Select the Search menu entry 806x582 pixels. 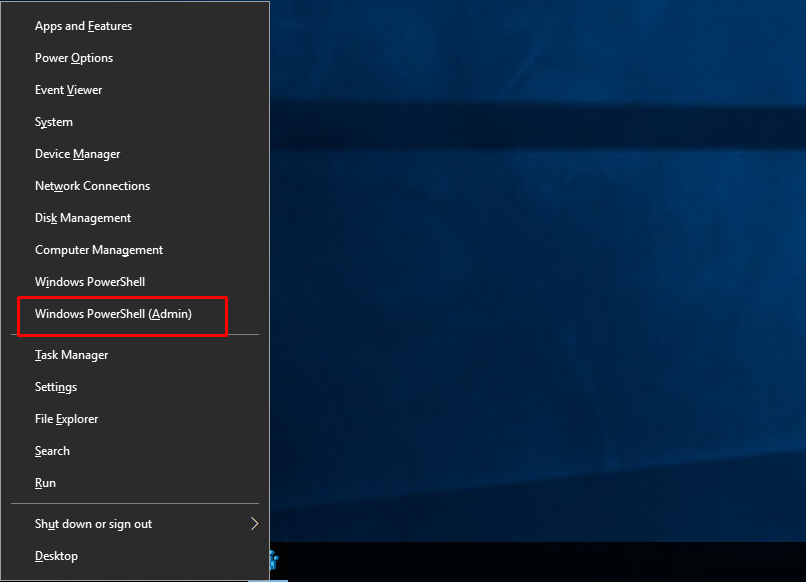pyautogui.click(x=135, y=451)
